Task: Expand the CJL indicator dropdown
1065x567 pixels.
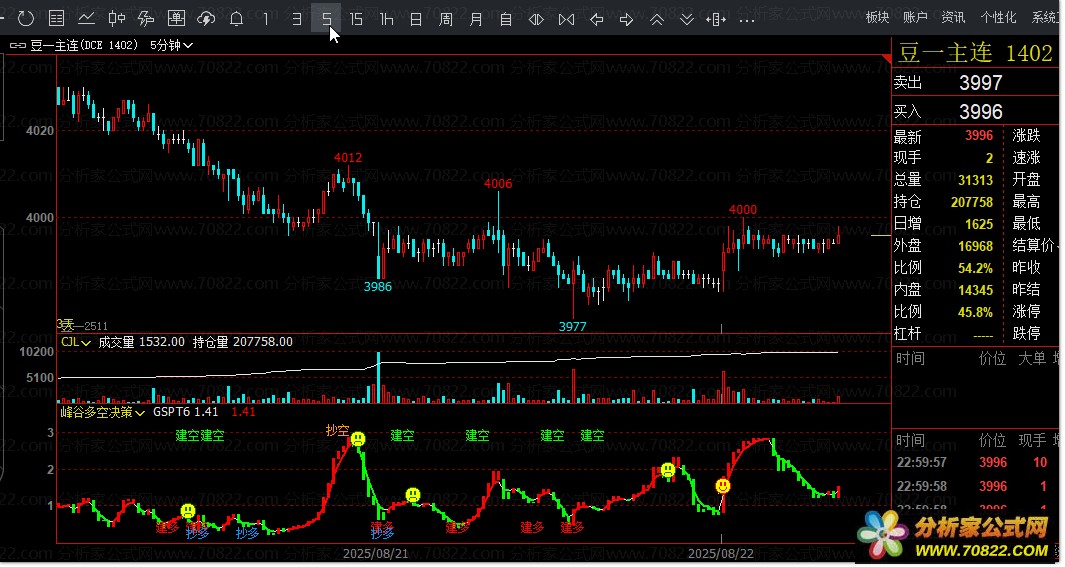Action: tap(75, 342)
